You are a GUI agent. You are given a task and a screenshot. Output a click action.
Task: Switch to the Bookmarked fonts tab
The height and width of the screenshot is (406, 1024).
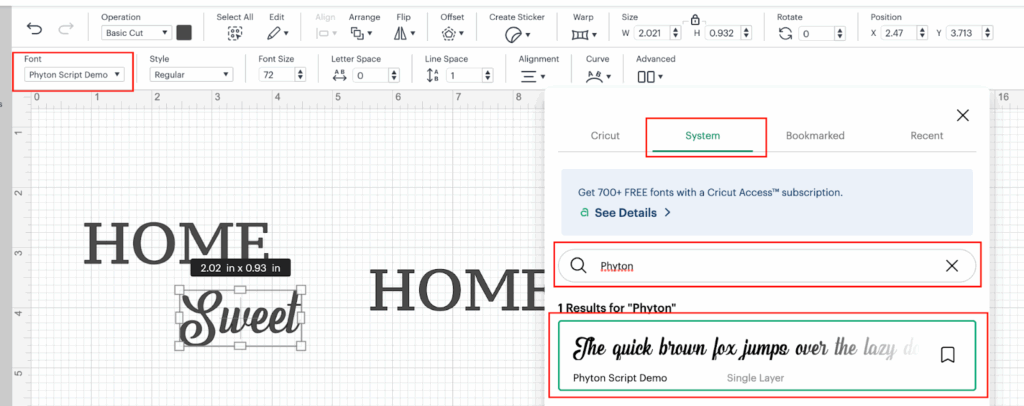point(815,135)
